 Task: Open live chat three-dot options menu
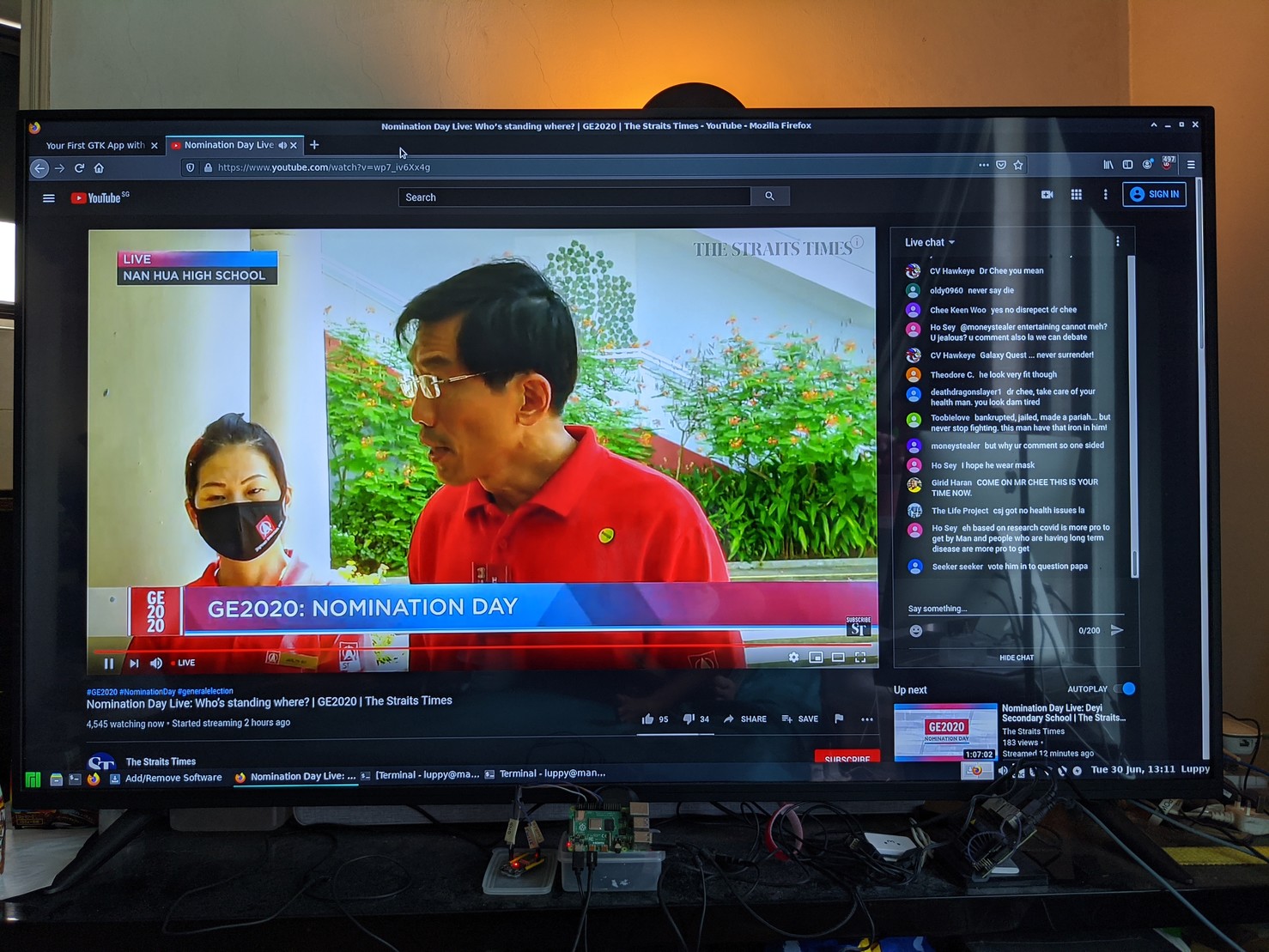coord(1117,242)
